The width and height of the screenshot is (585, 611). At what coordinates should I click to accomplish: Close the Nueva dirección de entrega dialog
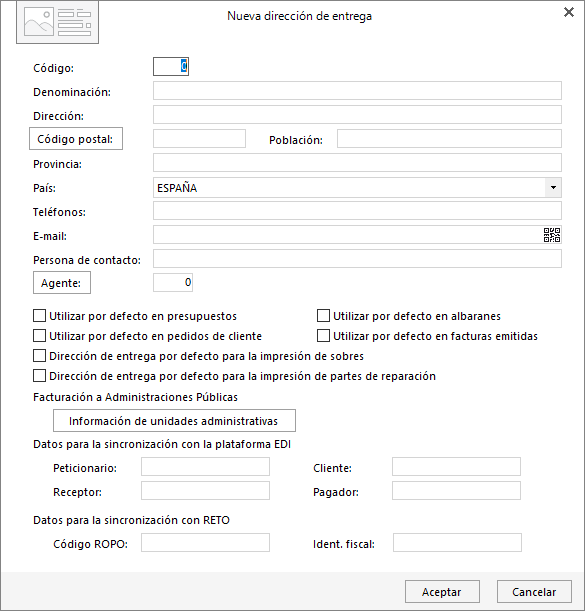tap(569, 12)
